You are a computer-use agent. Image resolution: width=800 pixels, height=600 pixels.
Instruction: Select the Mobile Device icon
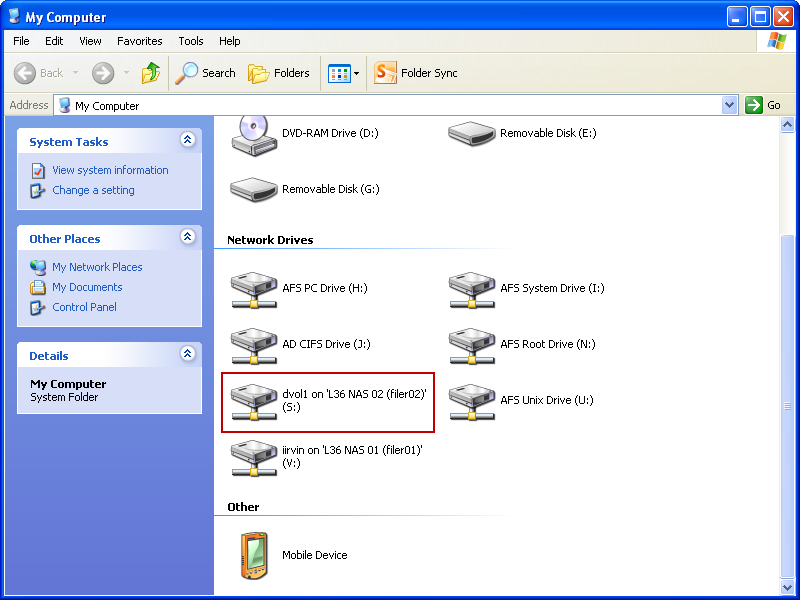(254, 556)
